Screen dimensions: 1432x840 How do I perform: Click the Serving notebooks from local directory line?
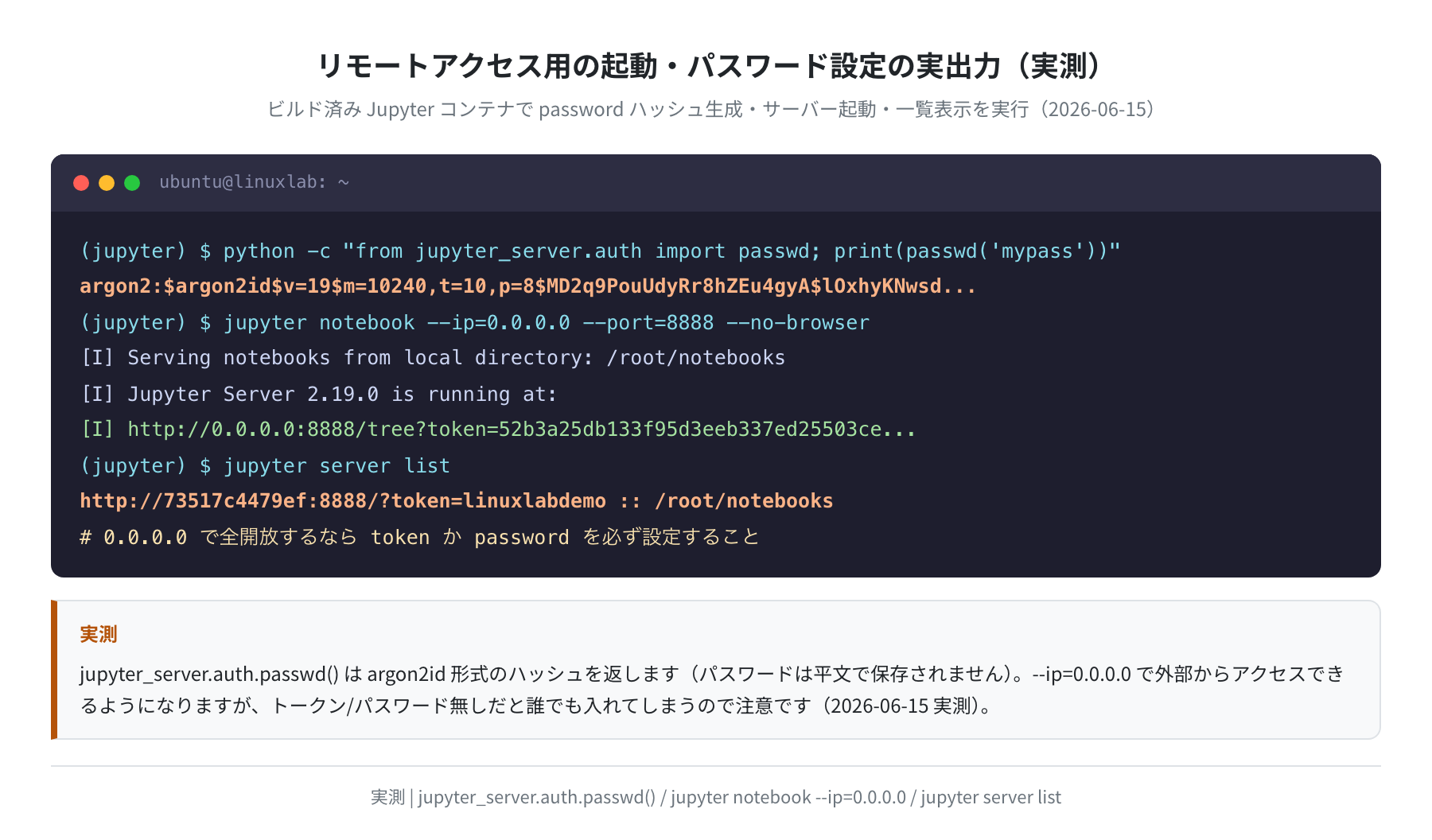point(433,358)
